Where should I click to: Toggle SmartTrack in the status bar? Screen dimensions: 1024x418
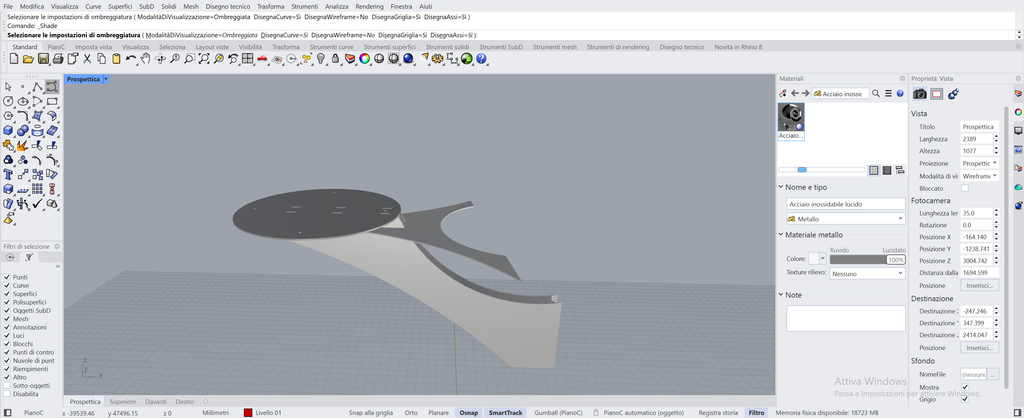505,413
